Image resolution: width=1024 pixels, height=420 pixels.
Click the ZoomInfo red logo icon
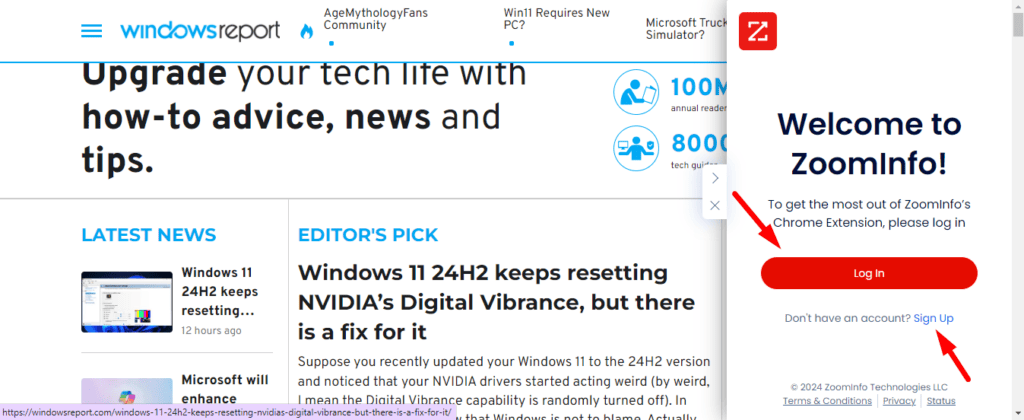point(758,31)
